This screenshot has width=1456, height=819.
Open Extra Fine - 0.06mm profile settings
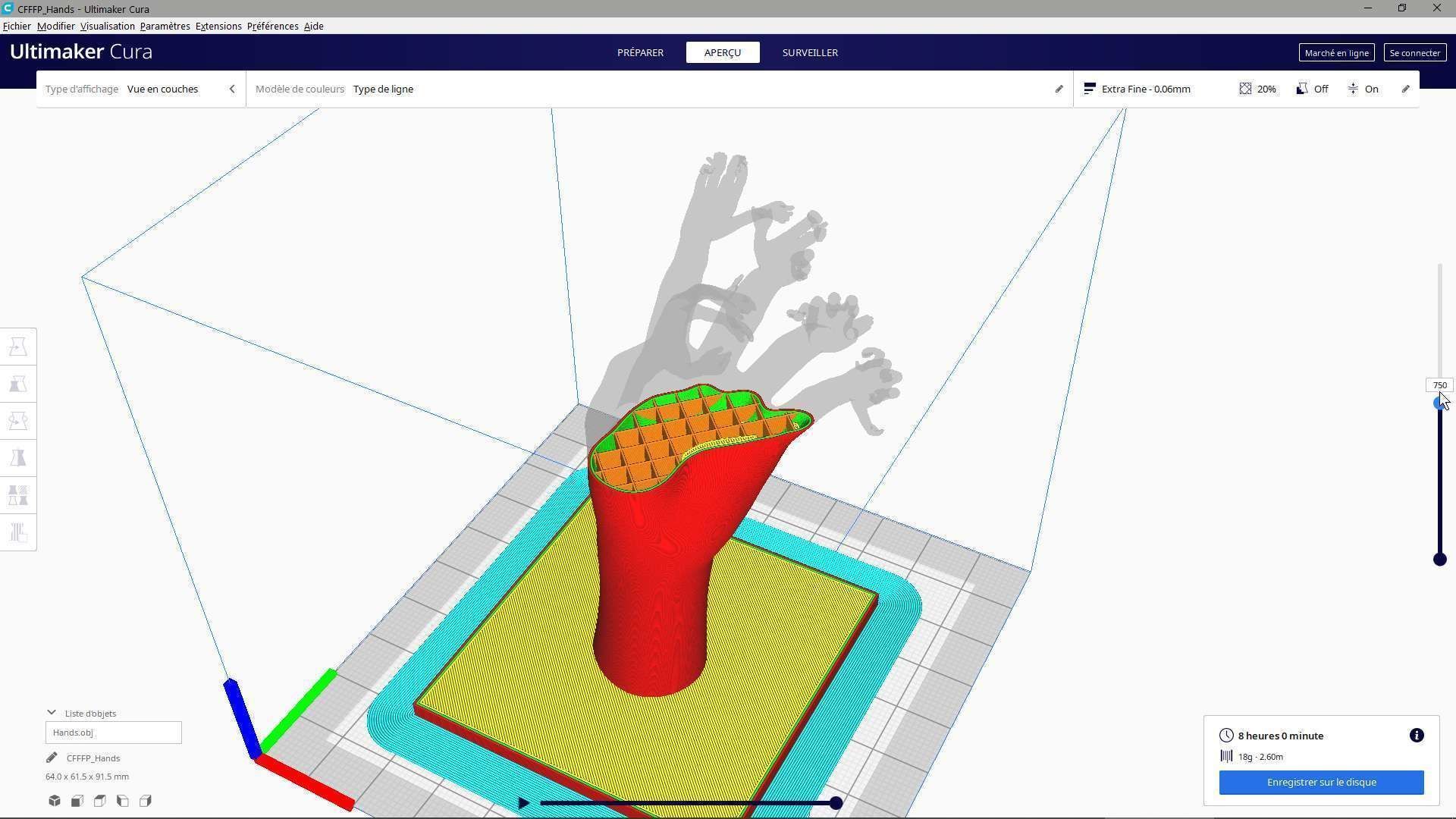pos(1245,89)
